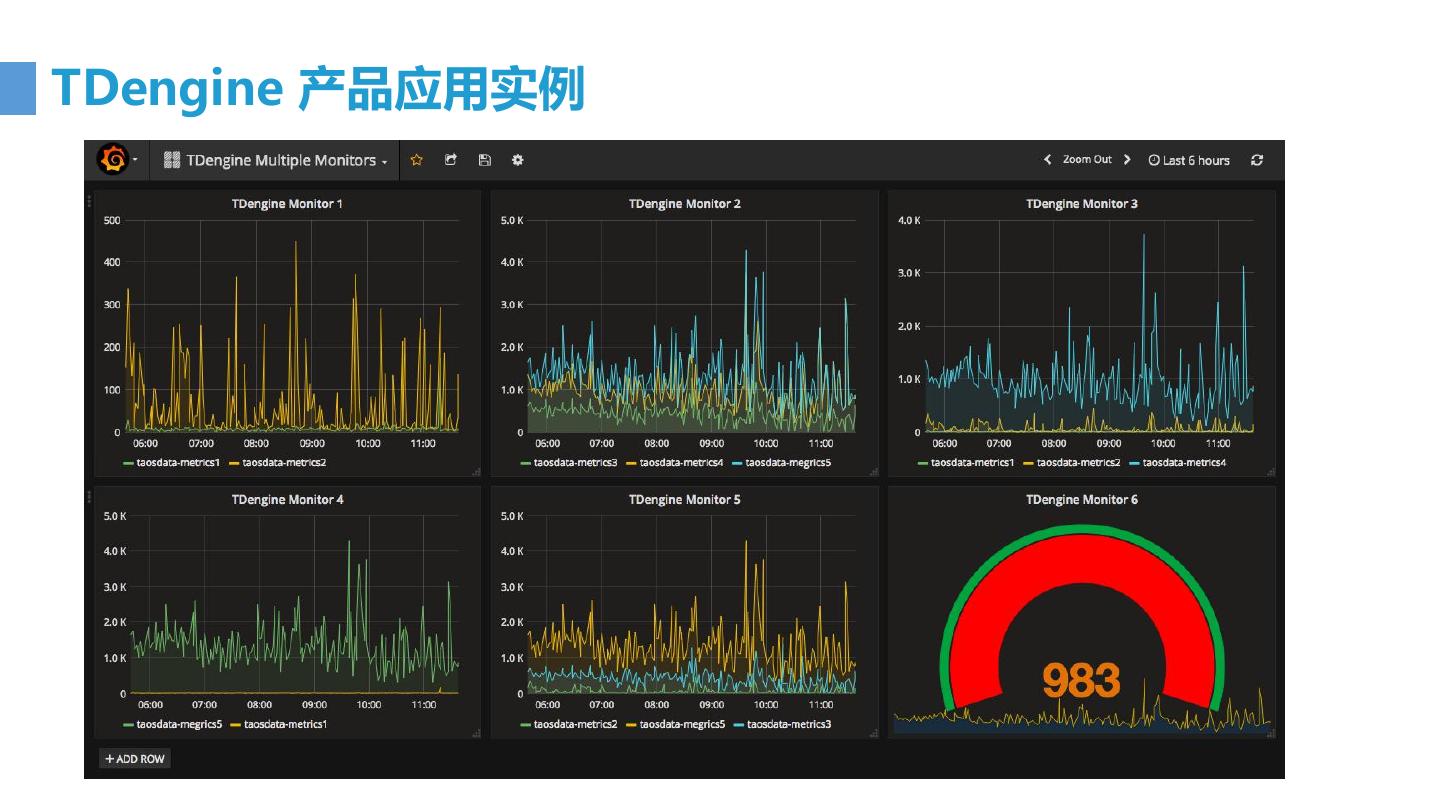Save the dashboard with the floppy disk icon
Viewport: 1440px width, 811px height.
click(485, 160)
